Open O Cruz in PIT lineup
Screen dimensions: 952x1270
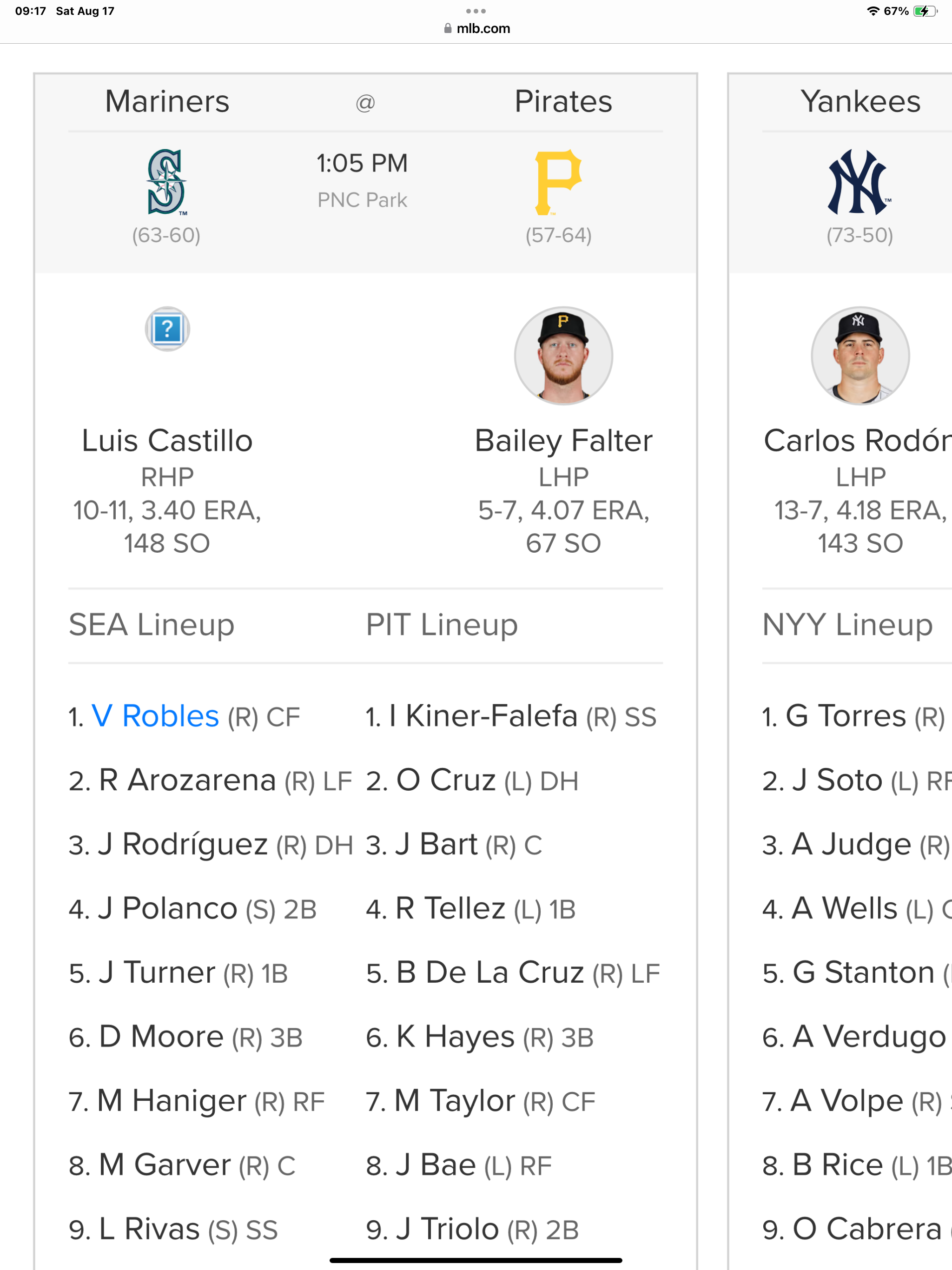[x=446, y=780]
